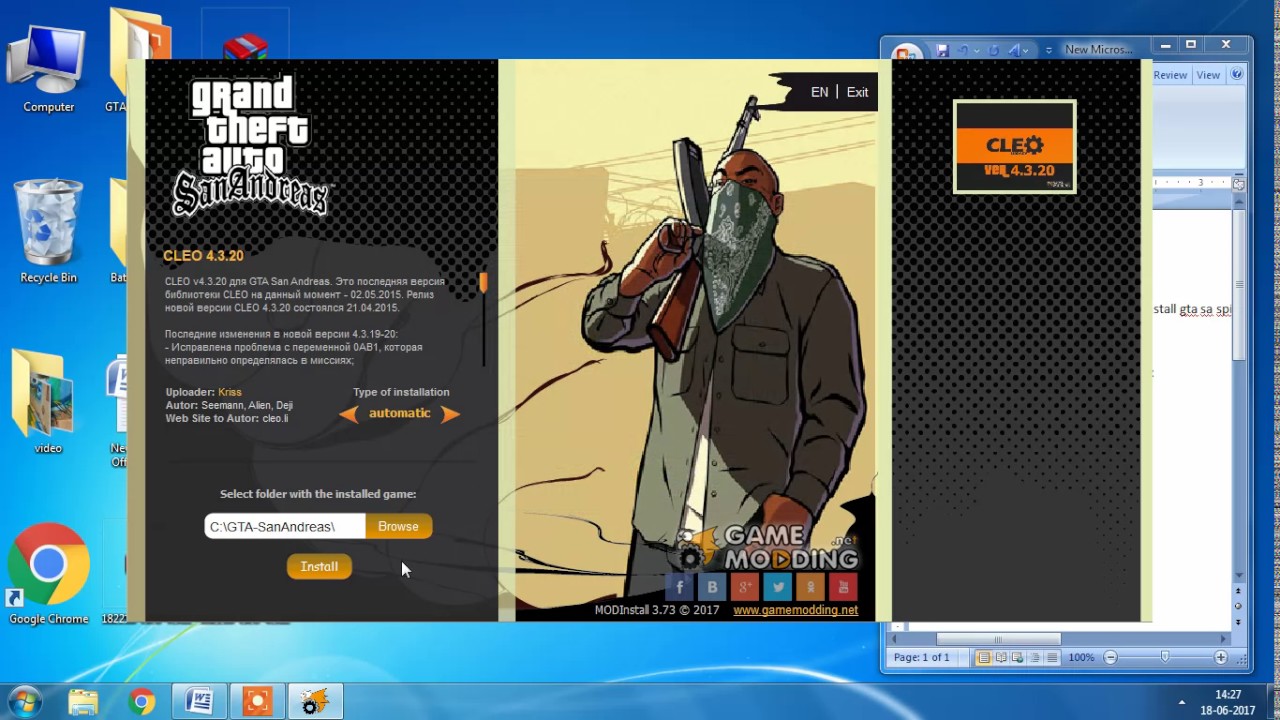1280x720 pixels.
Task: Click Word's horizontal scrollbar thumb
Action: (998, 639)
